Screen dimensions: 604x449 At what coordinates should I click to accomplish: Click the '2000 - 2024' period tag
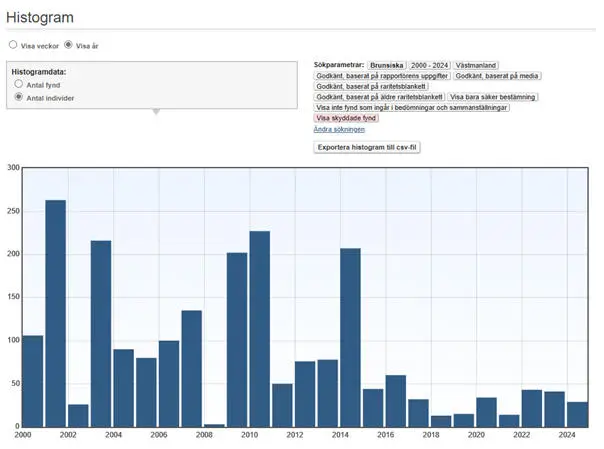pyautogui.click(x=430, y=65)
